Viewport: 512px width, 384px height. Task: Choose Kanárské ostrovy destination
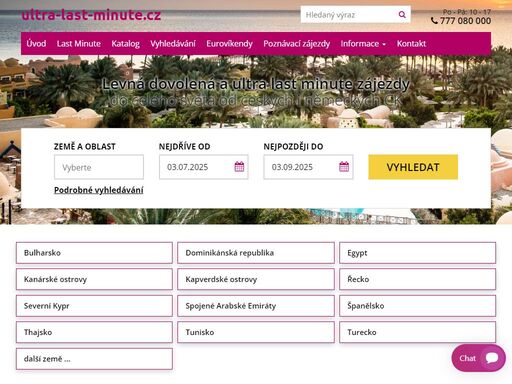click(94, 279)
